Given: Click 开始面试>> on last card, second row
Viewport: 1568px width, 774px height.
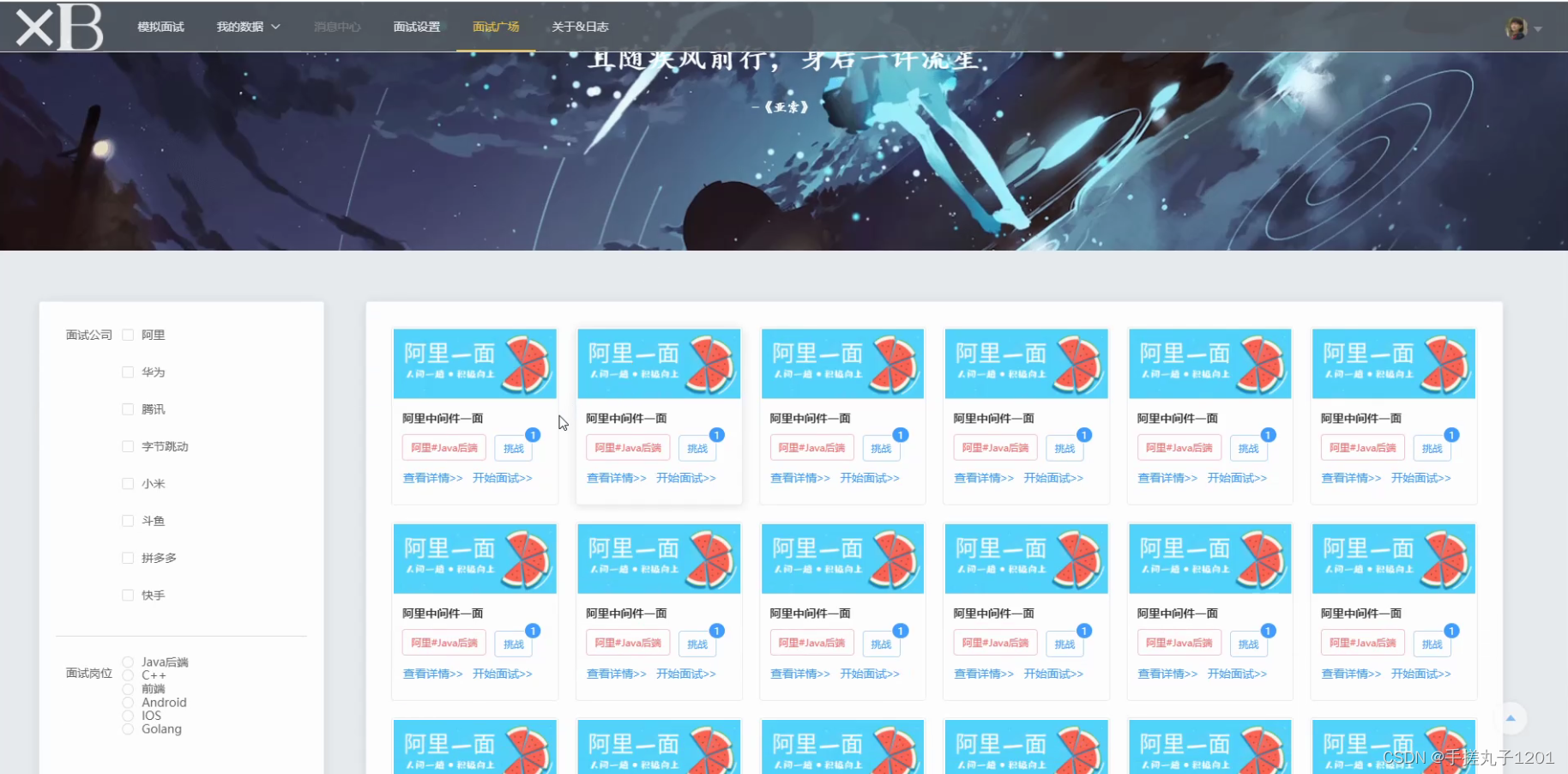Looking at the screenshot, I should click(x=1421, y=674).
